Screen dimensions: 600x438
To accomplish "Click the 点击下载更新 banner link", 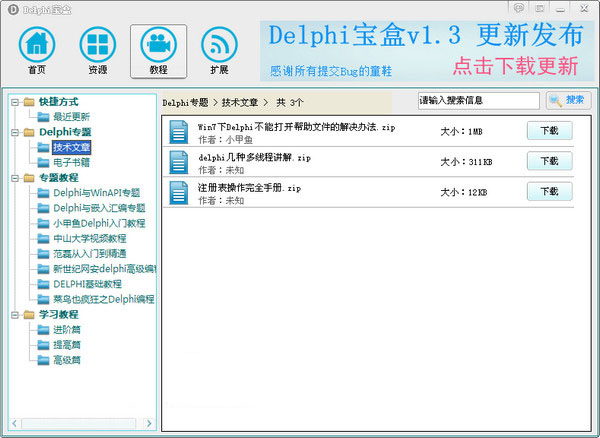I will (x=515, y=66).
